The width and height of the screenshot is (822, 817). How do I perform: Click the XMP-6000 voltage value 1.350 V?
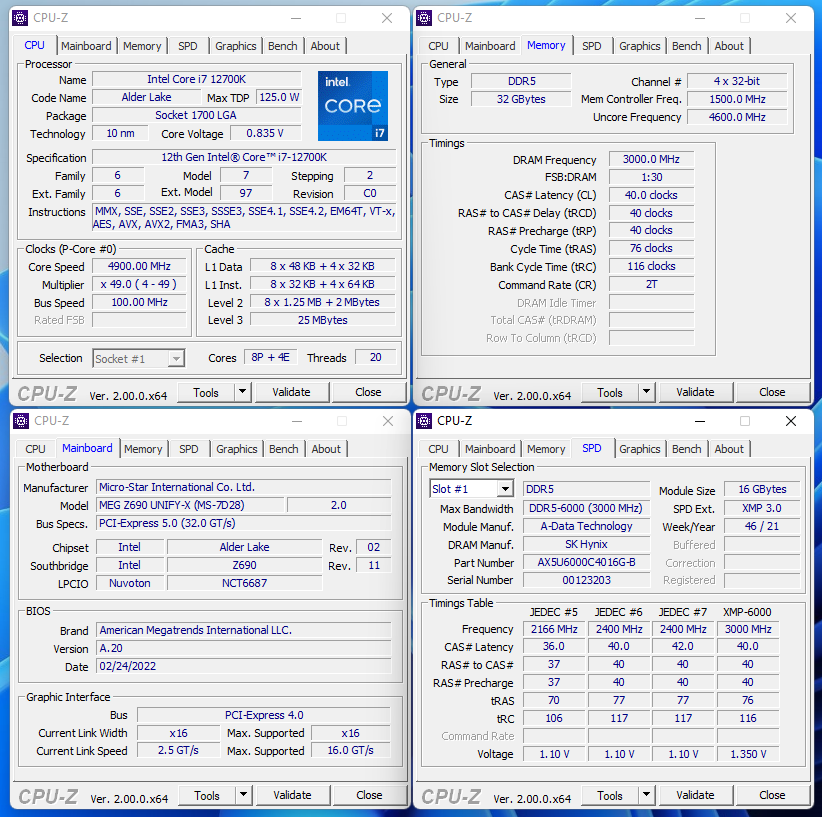748,754
